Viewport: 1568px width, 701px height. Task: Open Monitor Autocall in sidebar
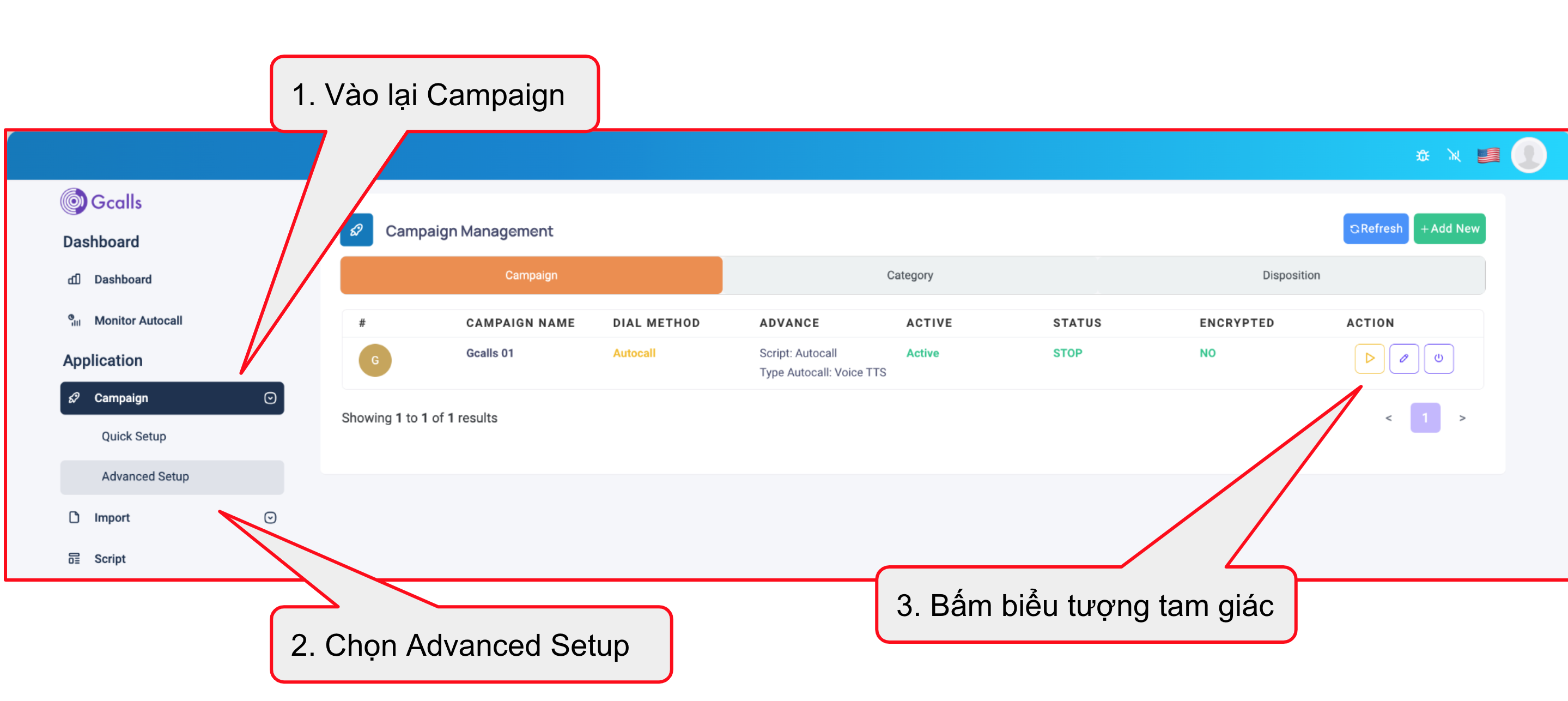(x=137, y=321)
